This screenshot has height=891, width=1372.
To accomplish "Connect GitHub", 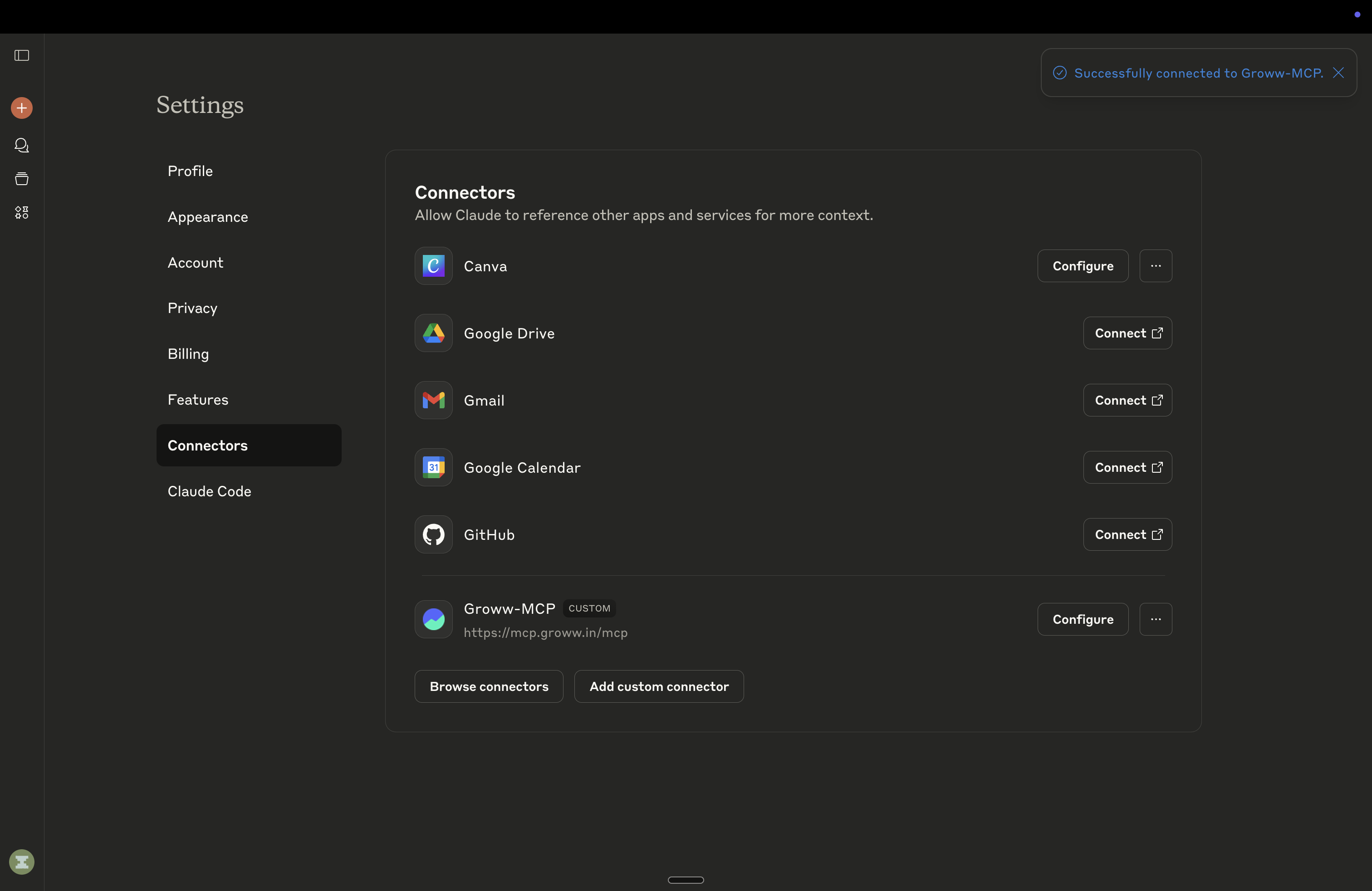I will click(x=1127, y=535).
